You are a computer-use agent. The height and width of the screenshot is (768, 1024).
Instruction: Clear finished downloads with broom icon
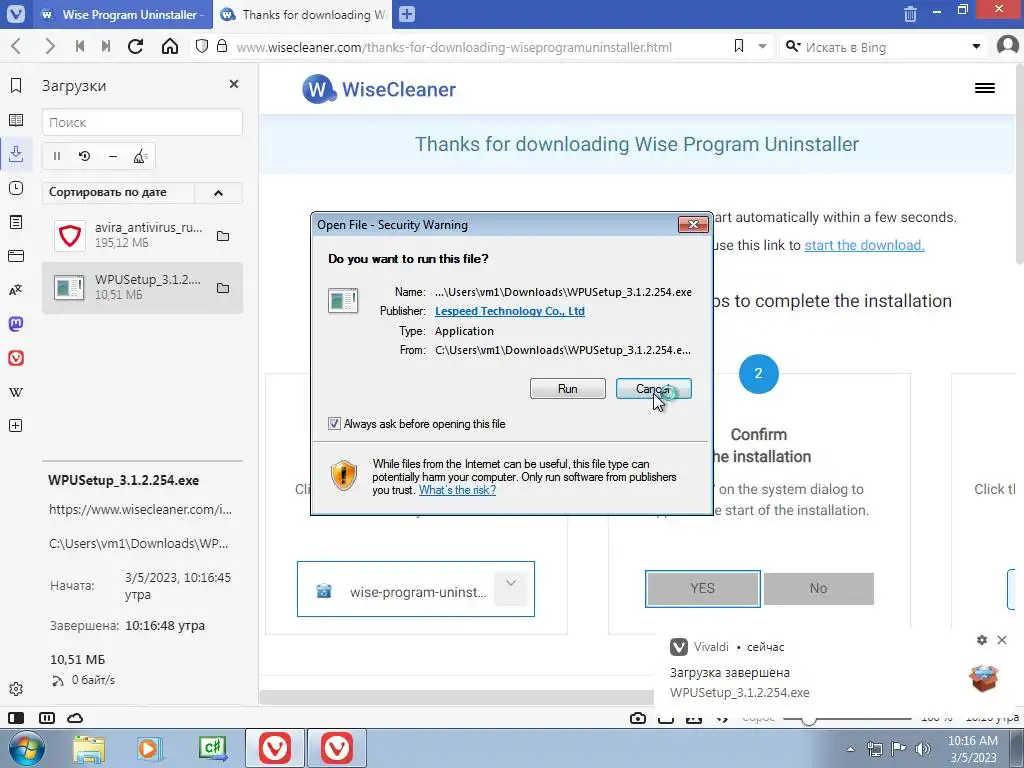coord(140,156)
